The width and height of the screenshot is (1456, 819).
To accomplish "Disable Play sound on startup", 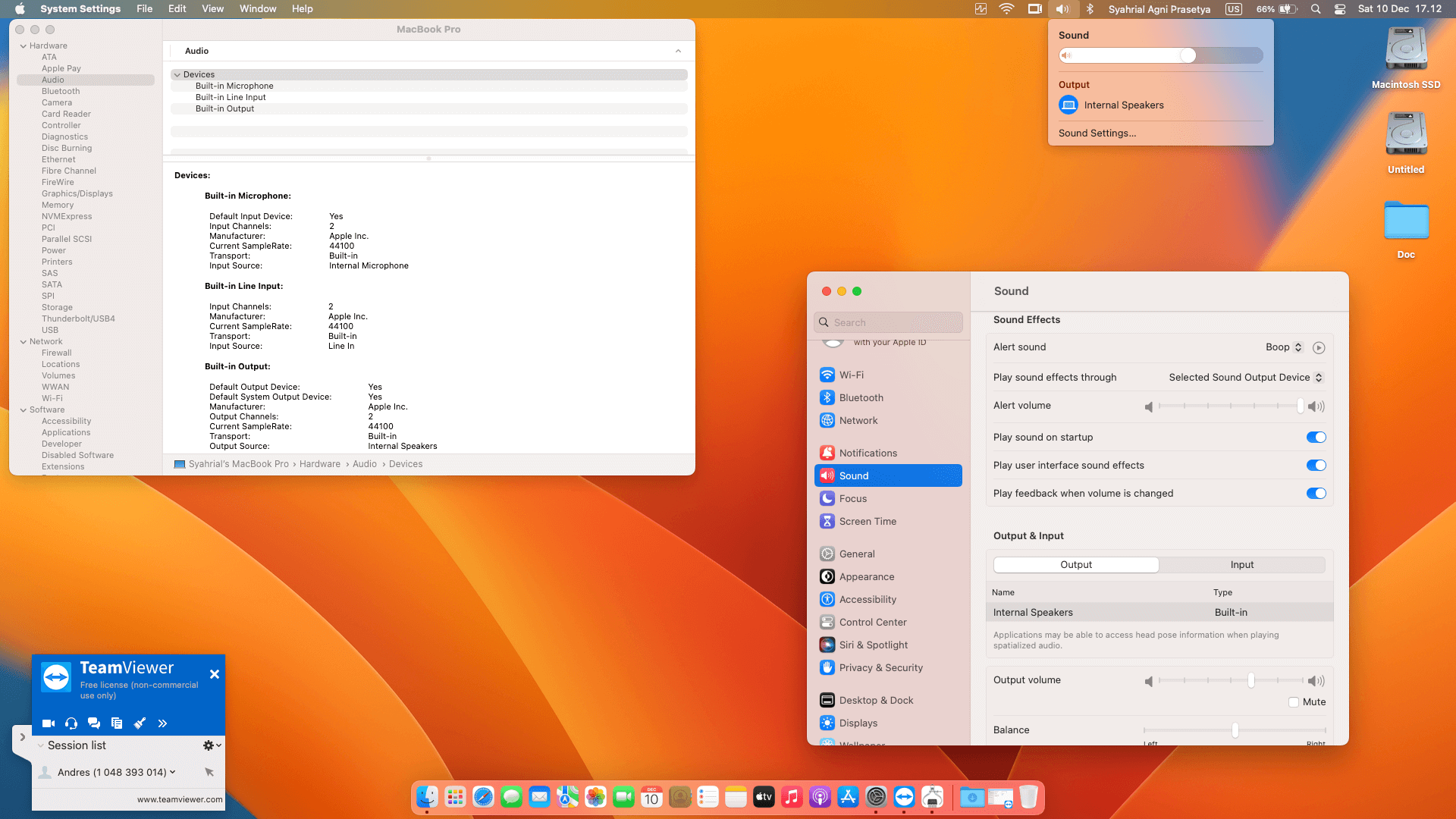I will (1316, 438).
